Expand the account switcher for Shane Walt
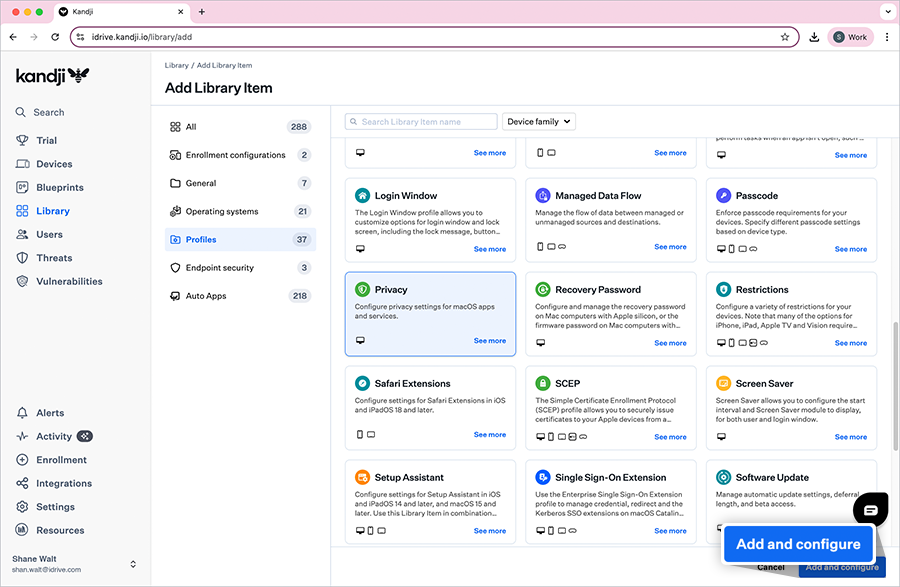This screenshot has height=587, width=900. pyautogui.click(x=133, y=565)
